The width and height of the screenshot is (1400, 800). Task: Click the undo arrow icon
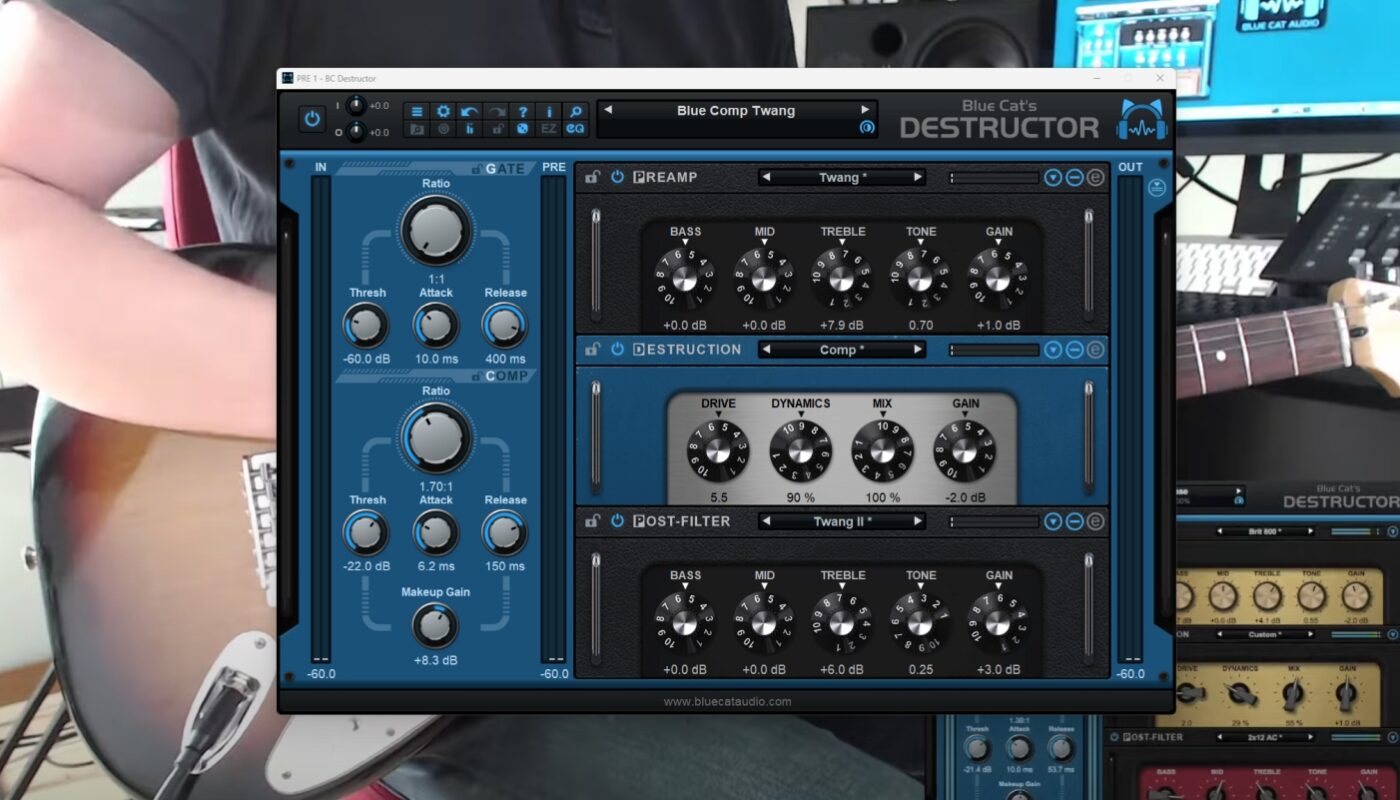469,112
